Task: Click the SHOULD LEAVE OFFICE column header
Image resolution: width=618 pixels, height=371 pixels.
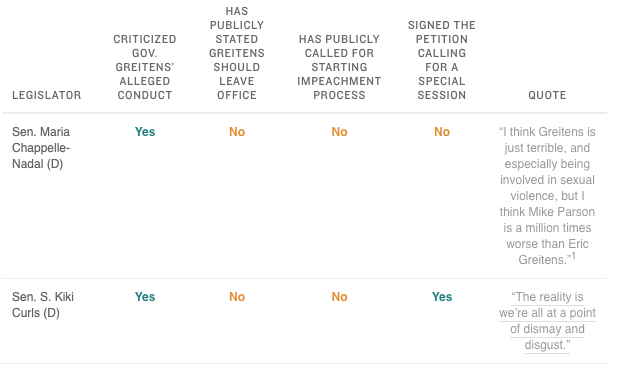Action: 236,53
